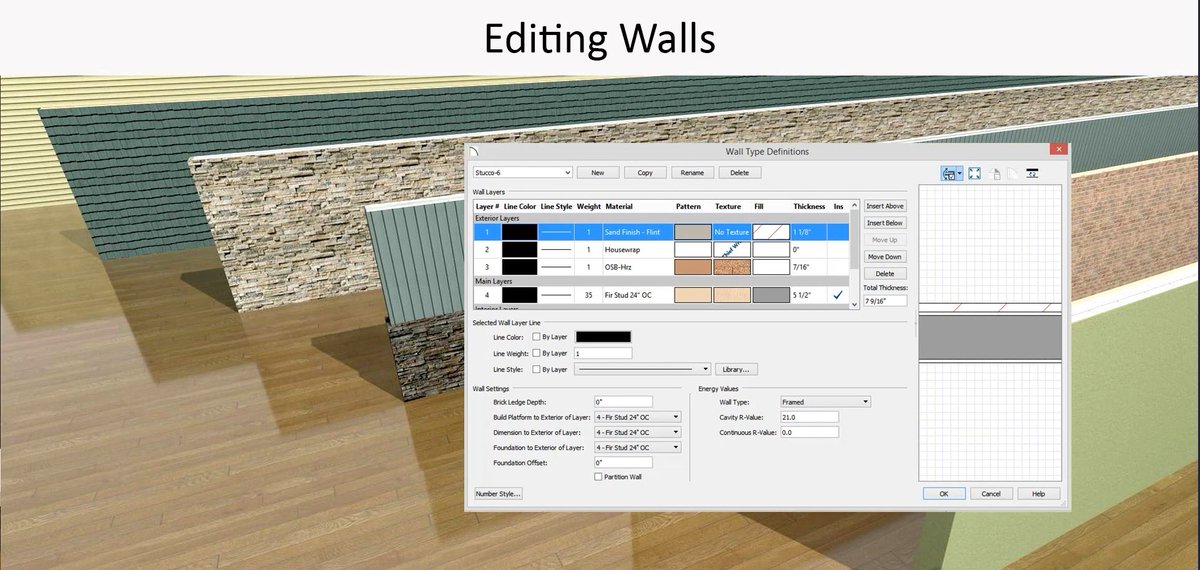
Task: Click the Brick Ledge Depth field
Action: pos(623,401)
